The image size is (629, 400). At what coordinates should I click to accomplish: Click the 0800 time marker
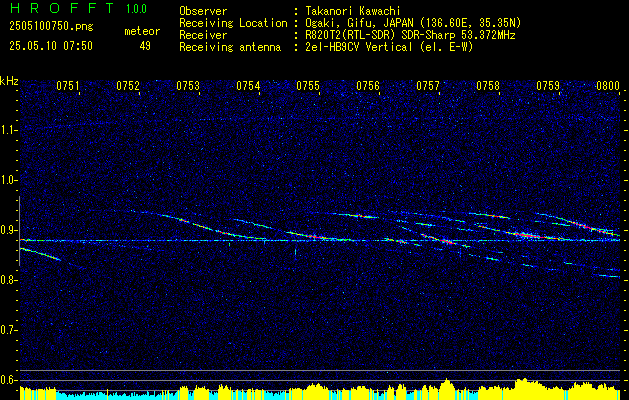[x=608, y=86]
